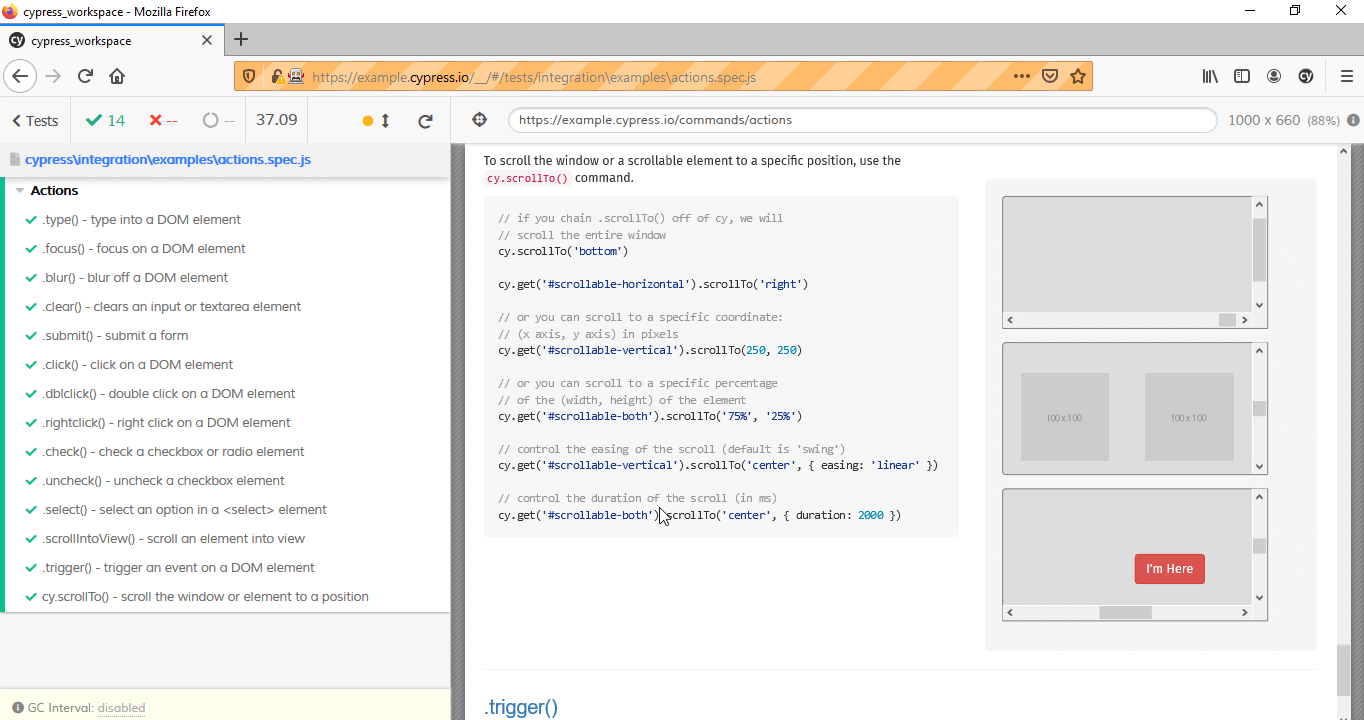This screenshot has width=1364, height=720.
Task: Open the Firefox account icon
Action: pos(1274,76)
